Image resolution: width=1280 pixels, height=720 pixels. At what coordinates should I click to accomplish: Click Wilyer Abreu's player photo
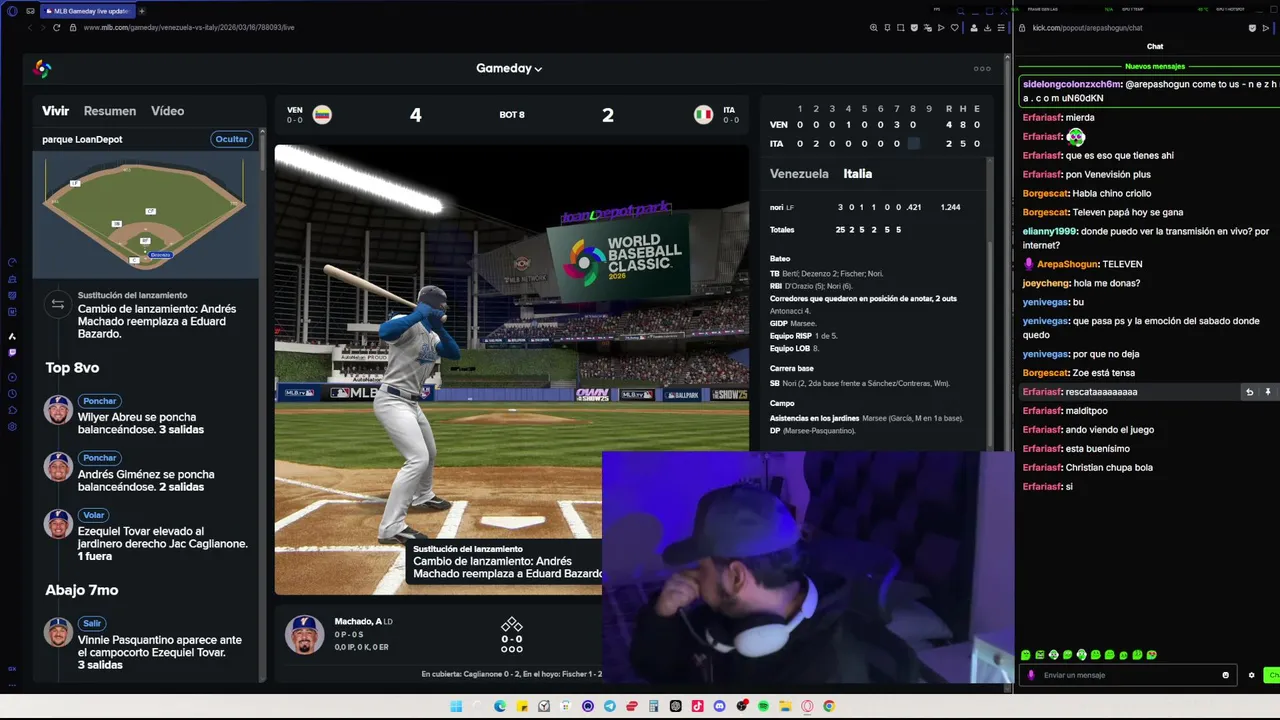[58, 410]
